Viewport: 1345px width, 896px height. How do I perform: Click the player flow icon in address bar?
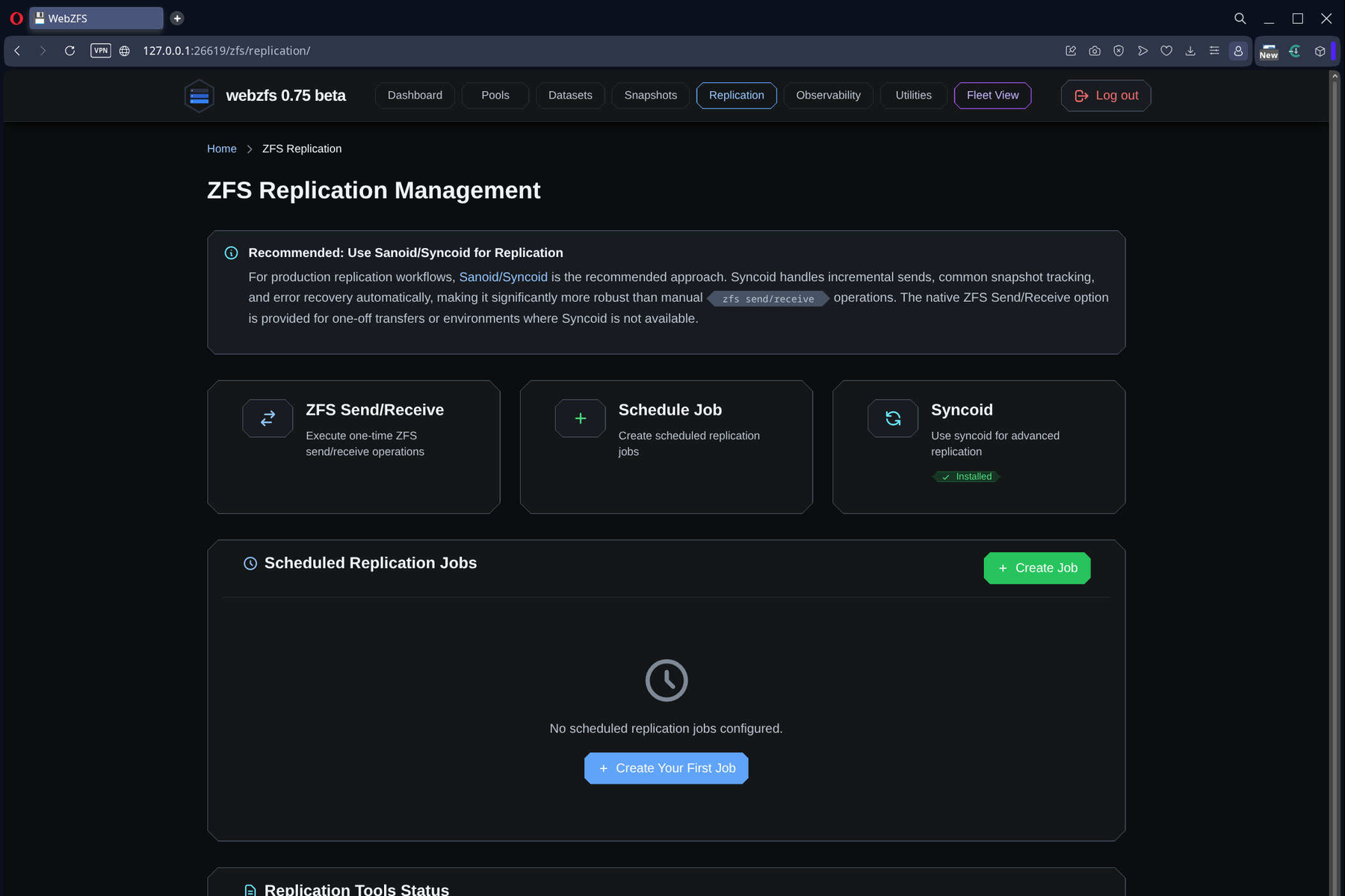[1143, 51]
